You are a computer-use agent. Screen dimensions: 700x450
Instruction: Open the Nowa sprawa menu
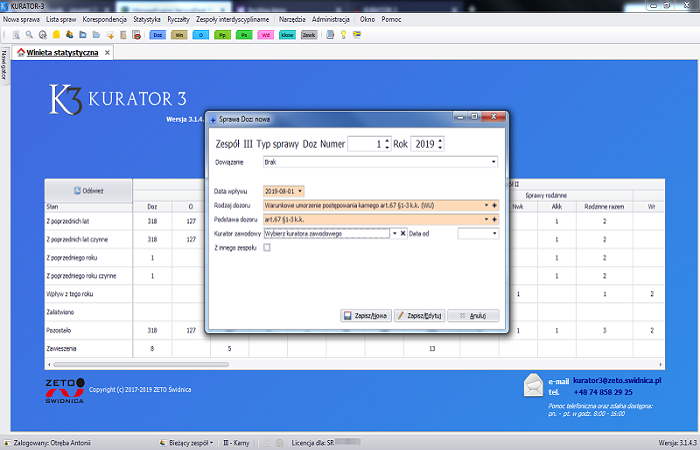tap(21, 19)
